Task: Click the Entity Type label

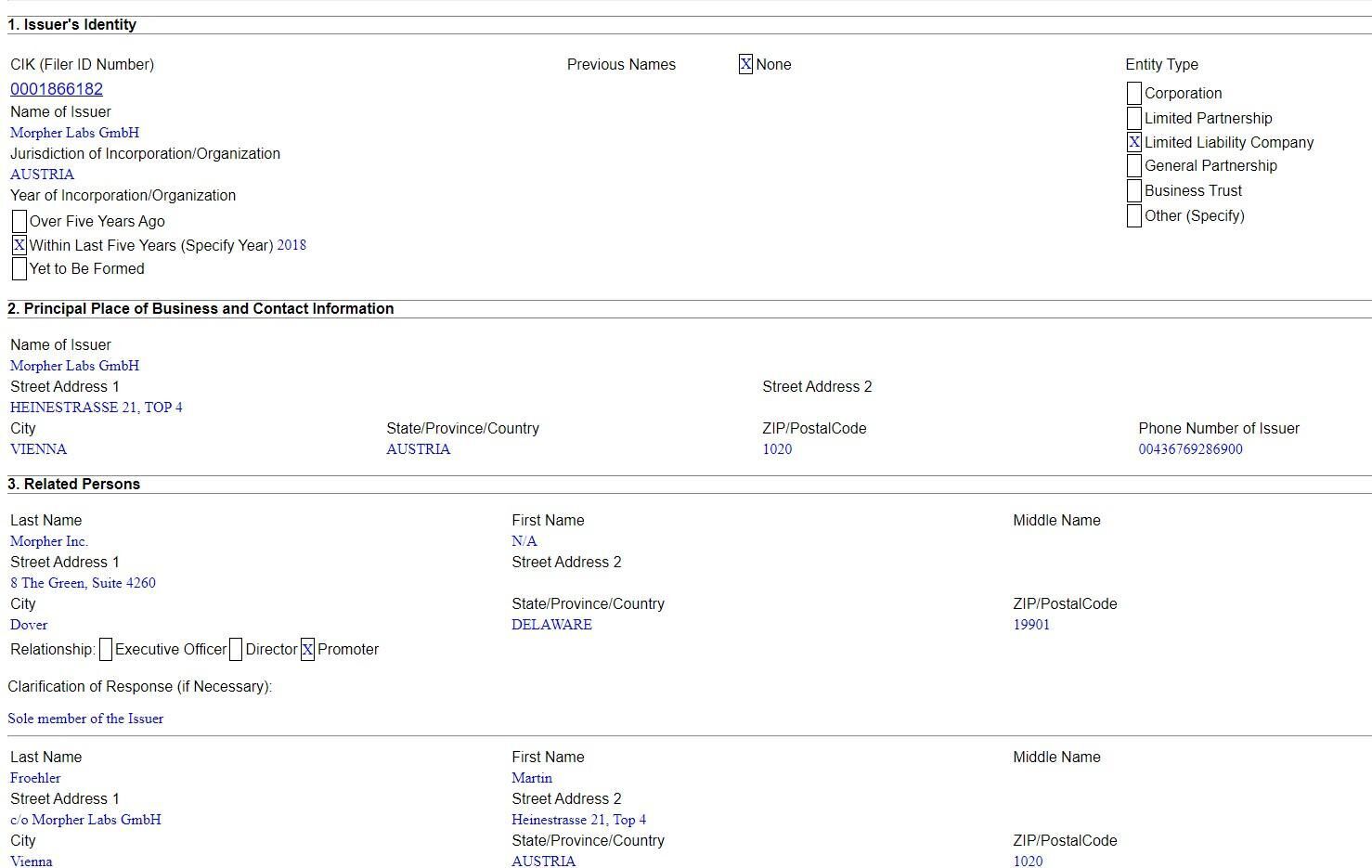Action: 1161,64
